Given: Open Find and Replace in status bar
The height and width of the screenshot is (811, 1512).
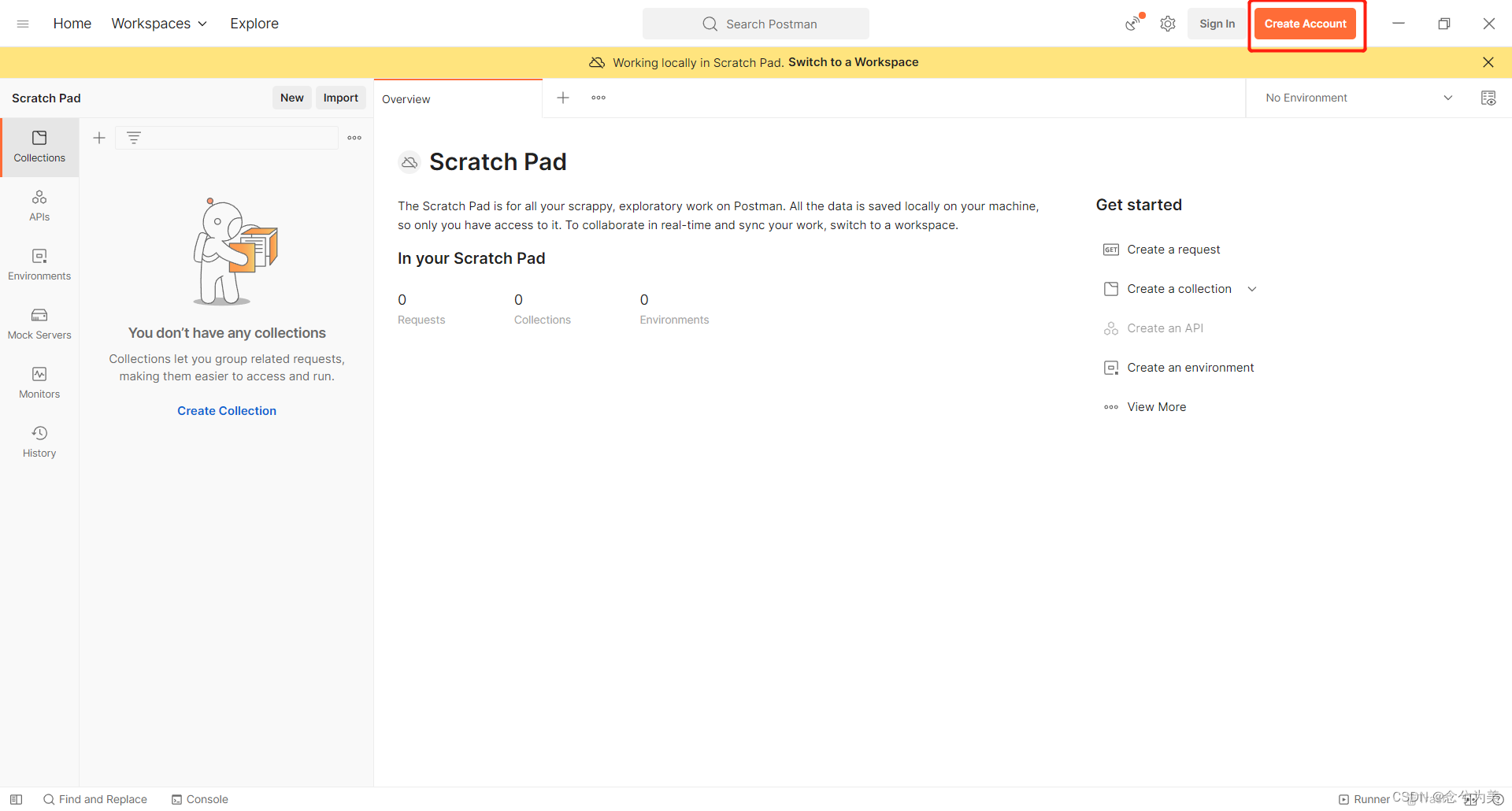Looking at the screenshot, I should [95, 799].
